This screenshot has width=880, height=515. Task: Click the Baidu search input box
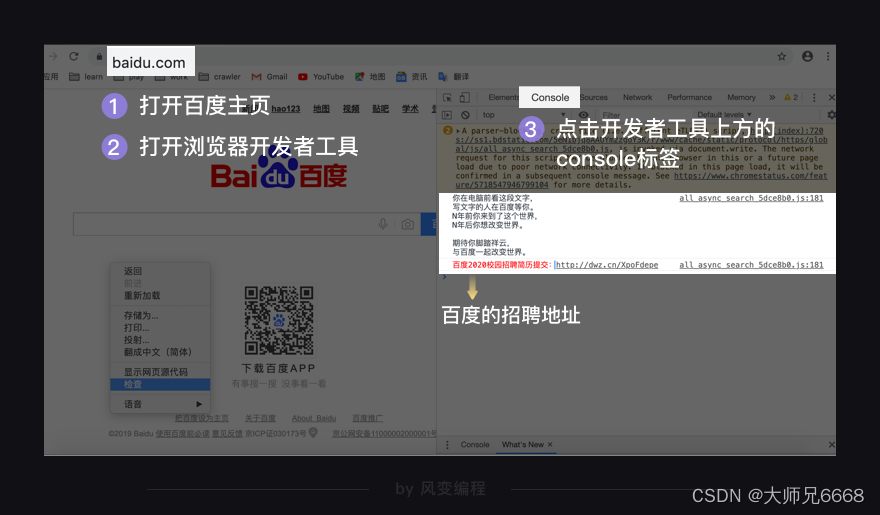click(247, 224)
